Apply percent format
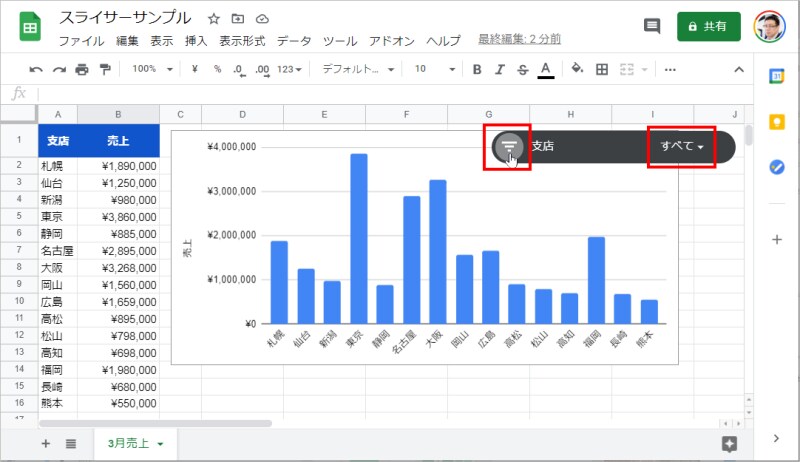The width and height of the screenshot is (800, 462). [217, 69]
